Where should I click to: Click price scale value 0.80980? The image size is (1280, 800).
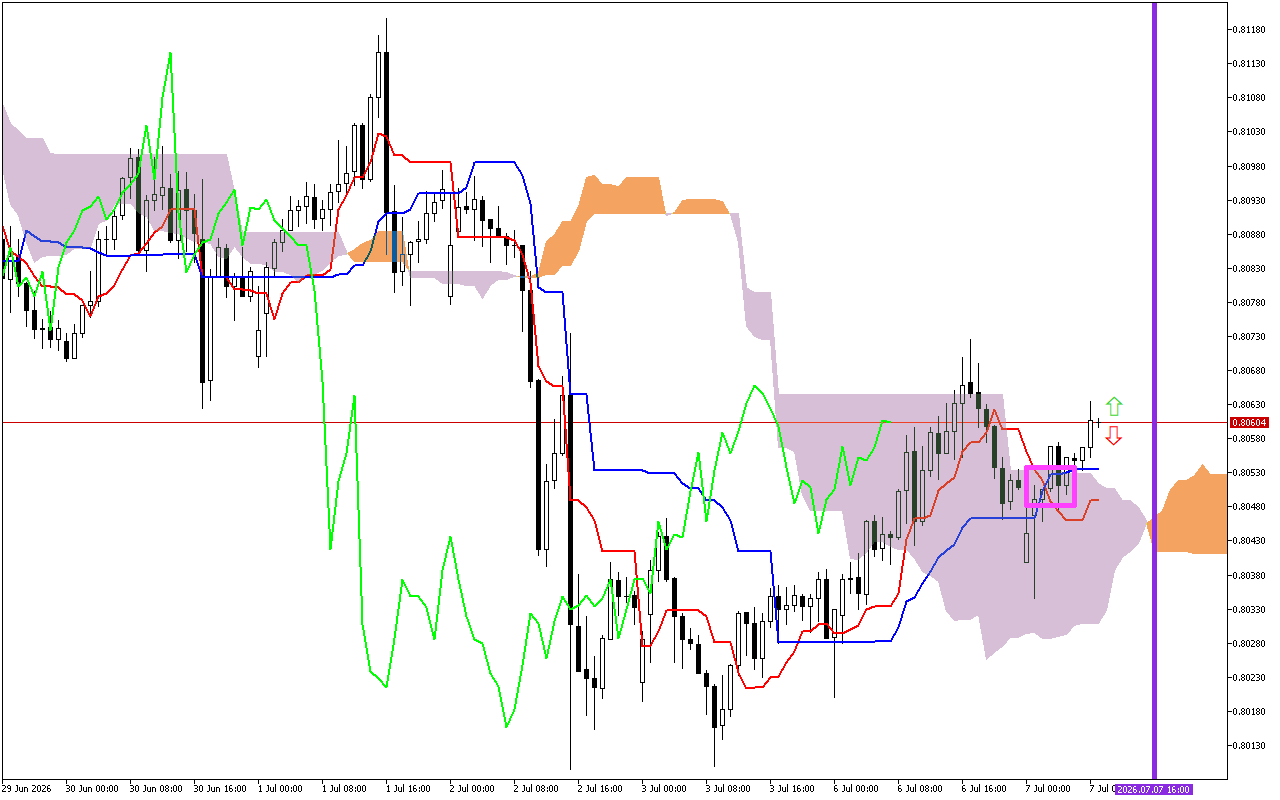pyautogui.click(x=1250, y=166)
